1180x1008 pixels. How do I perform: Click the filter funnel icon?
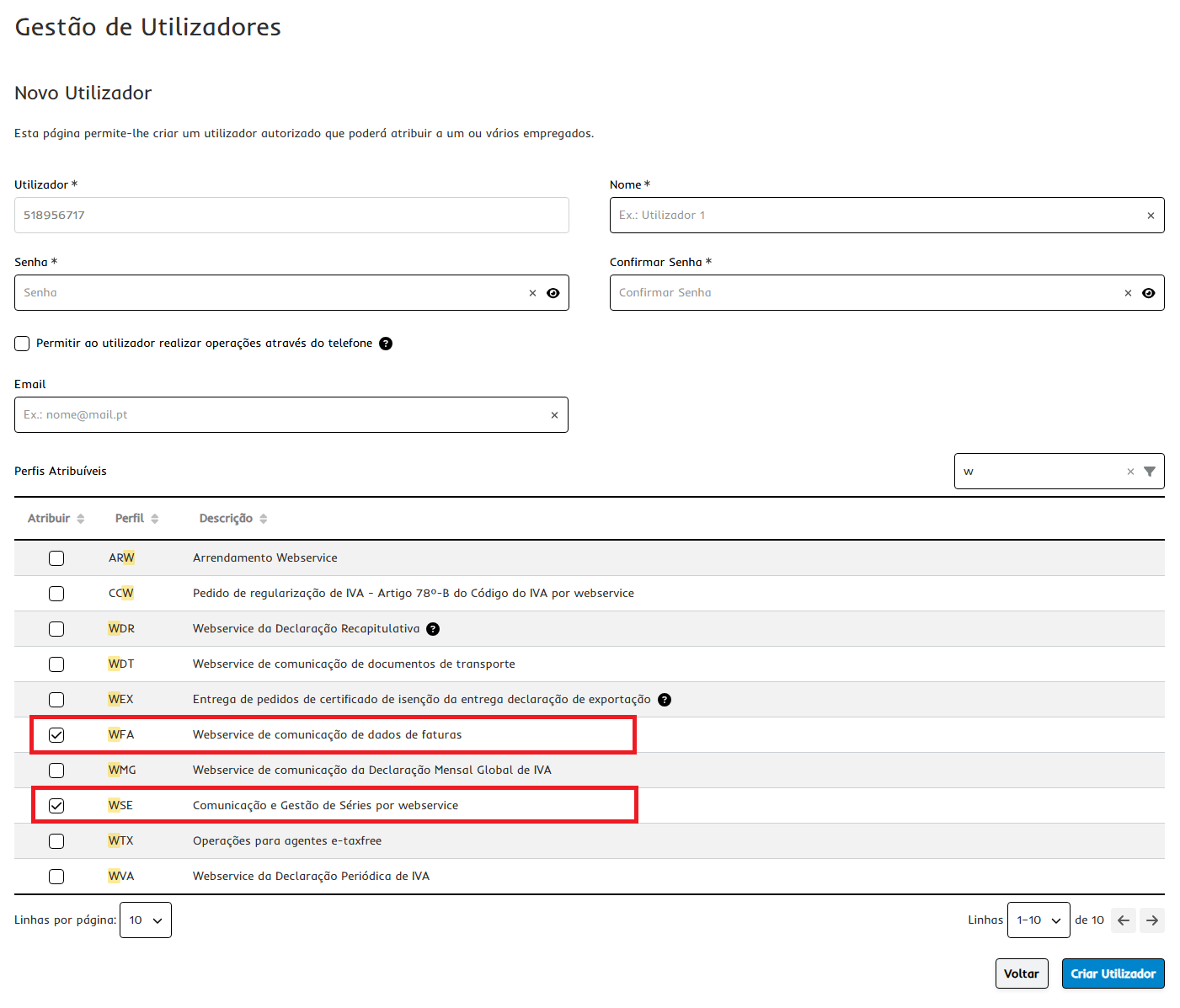[x=1150, y=472]
